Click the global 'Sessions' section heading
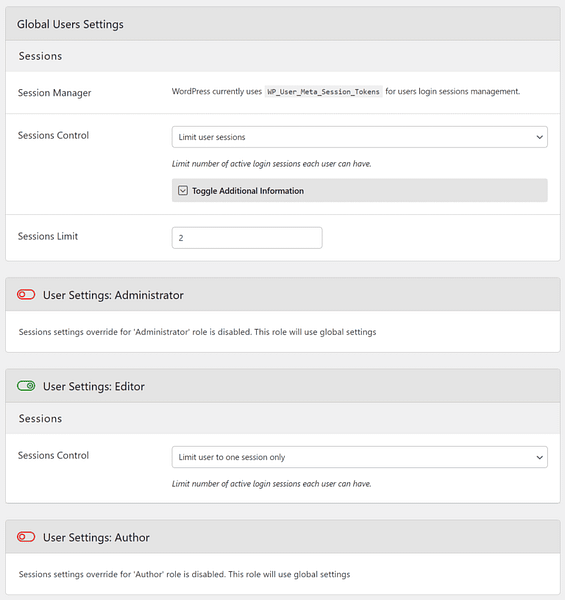Screen dimensions: 565x600 coord(40,56)
